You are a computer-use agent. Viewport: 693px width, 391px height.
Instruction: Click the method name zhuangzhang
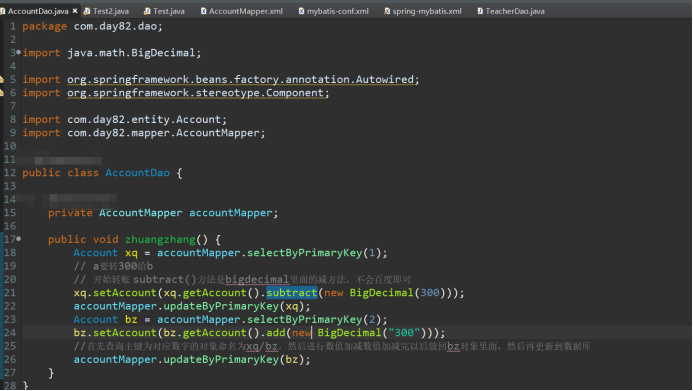[160, 239]
